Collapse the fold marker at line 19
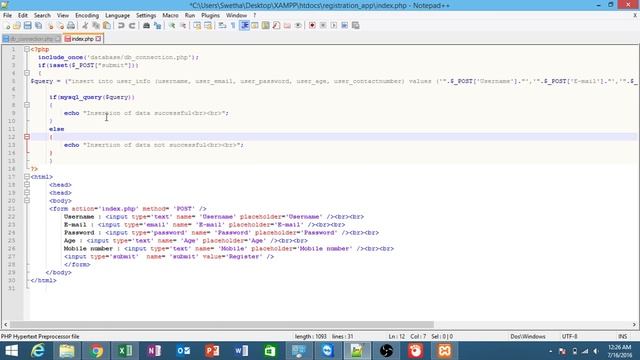 coord(27,193)
